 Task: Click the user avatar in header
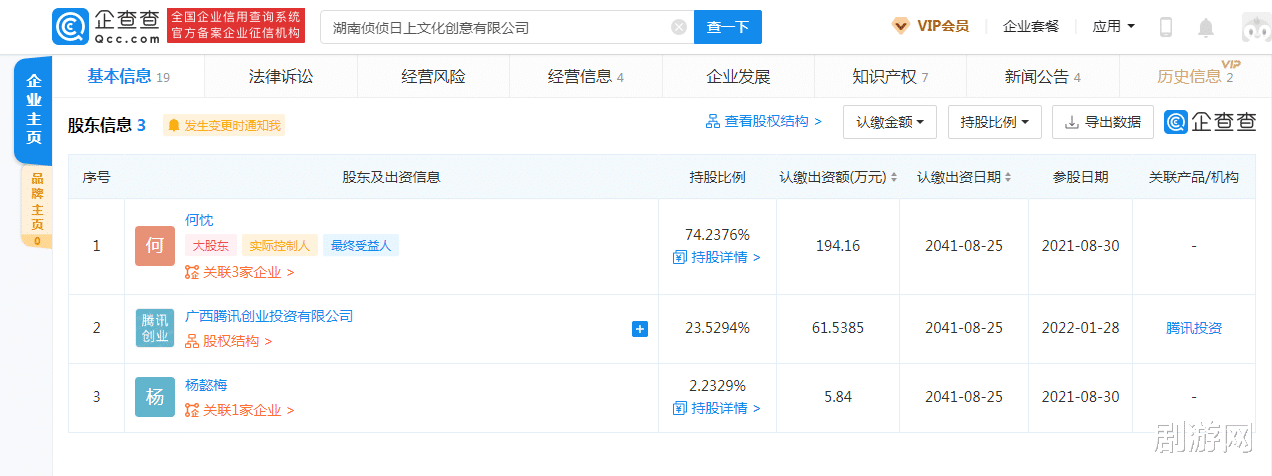click(x=1256, y=27)
